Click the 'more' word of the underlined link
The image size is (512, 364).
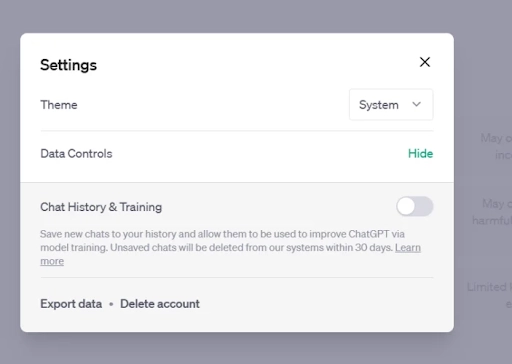[x=52, y=261]
